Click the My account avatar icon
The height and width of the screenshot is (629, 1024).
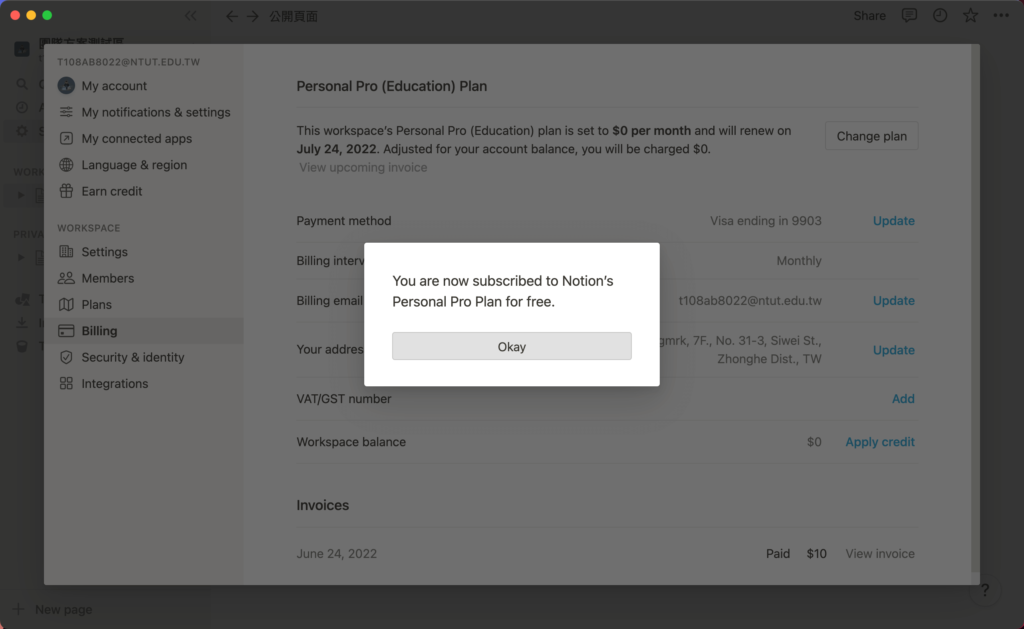pos(66,86)
